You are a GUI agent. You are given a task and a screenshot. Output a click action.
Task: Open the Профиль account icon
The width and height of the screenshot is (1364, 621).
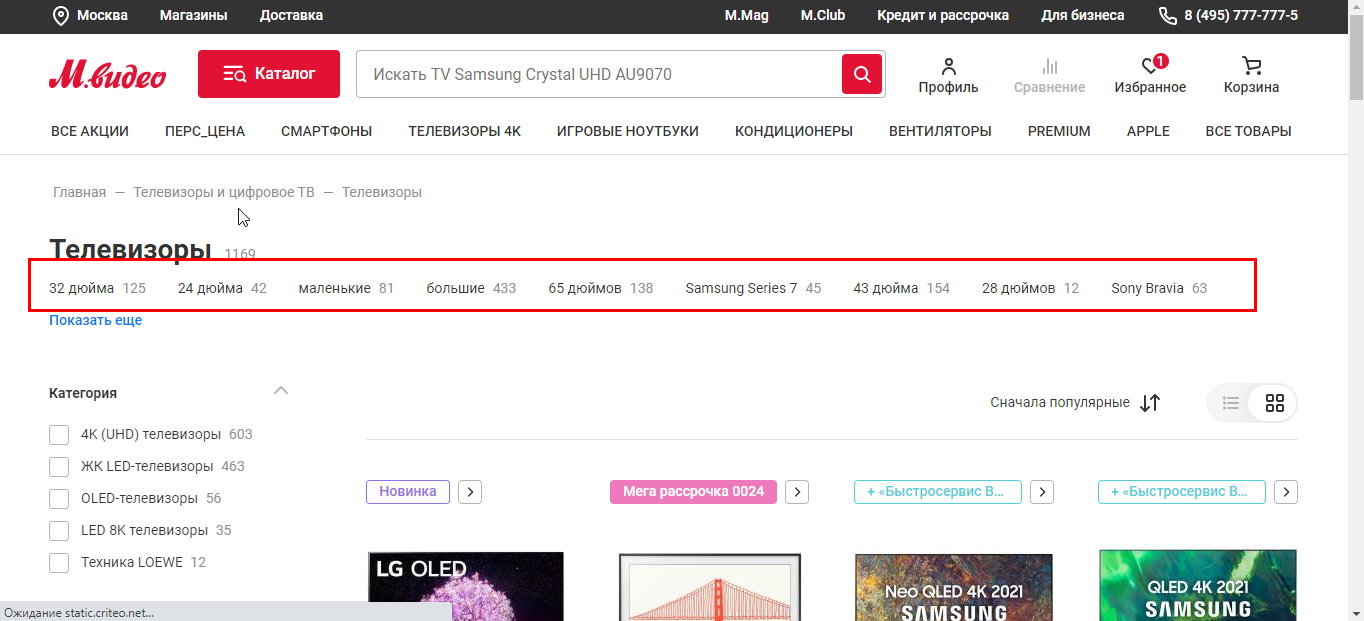948,76
